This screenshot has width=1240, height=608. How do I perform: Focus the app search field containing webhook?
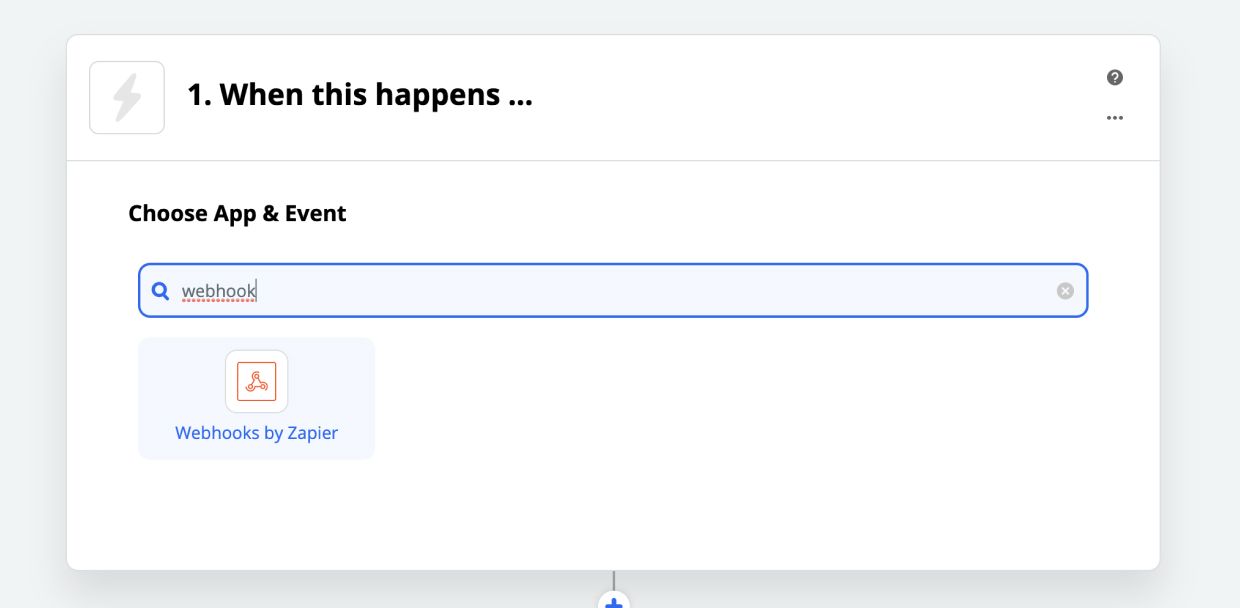(613, 291)
